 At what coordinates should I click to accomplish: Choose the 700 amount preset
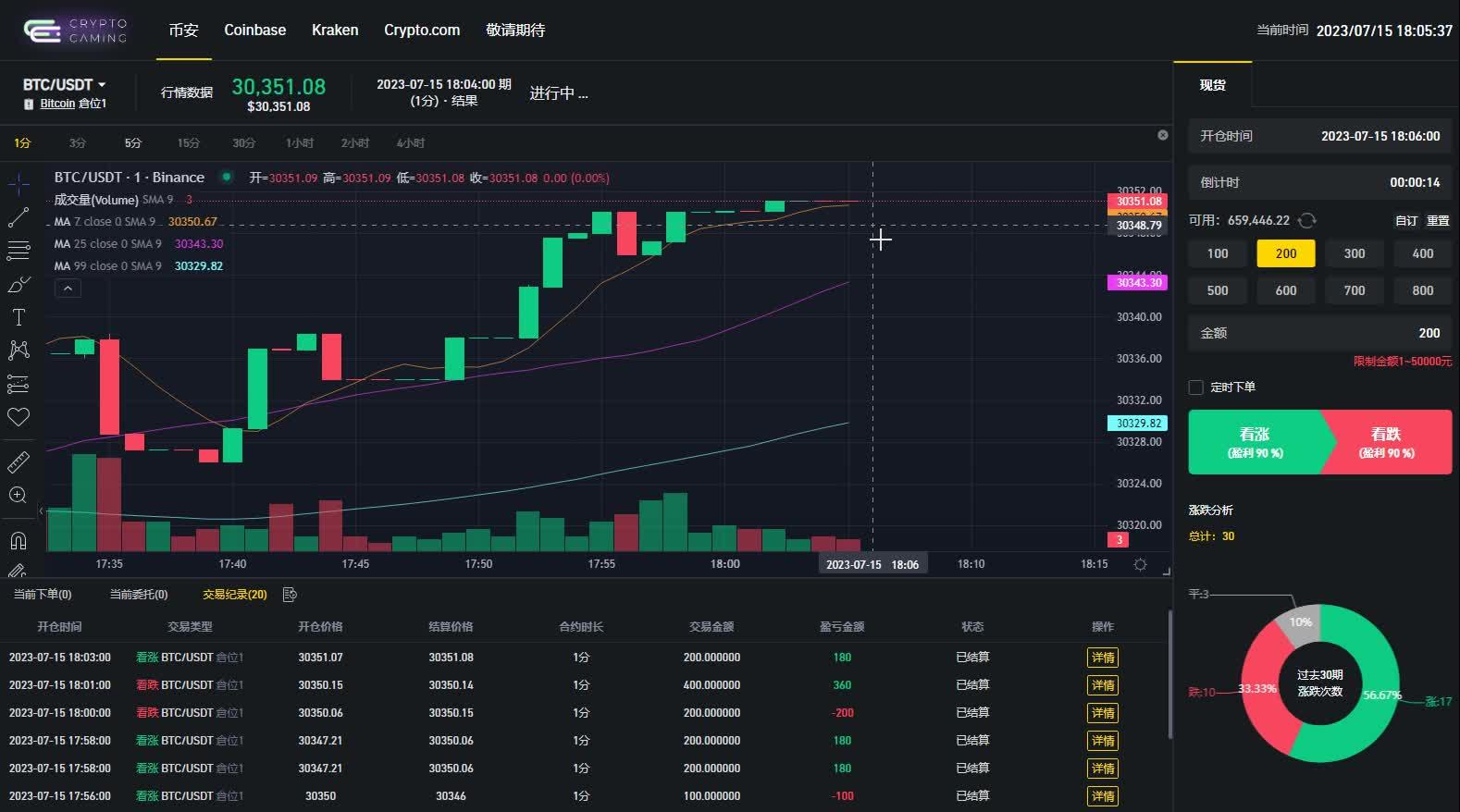pos(1355,290)
